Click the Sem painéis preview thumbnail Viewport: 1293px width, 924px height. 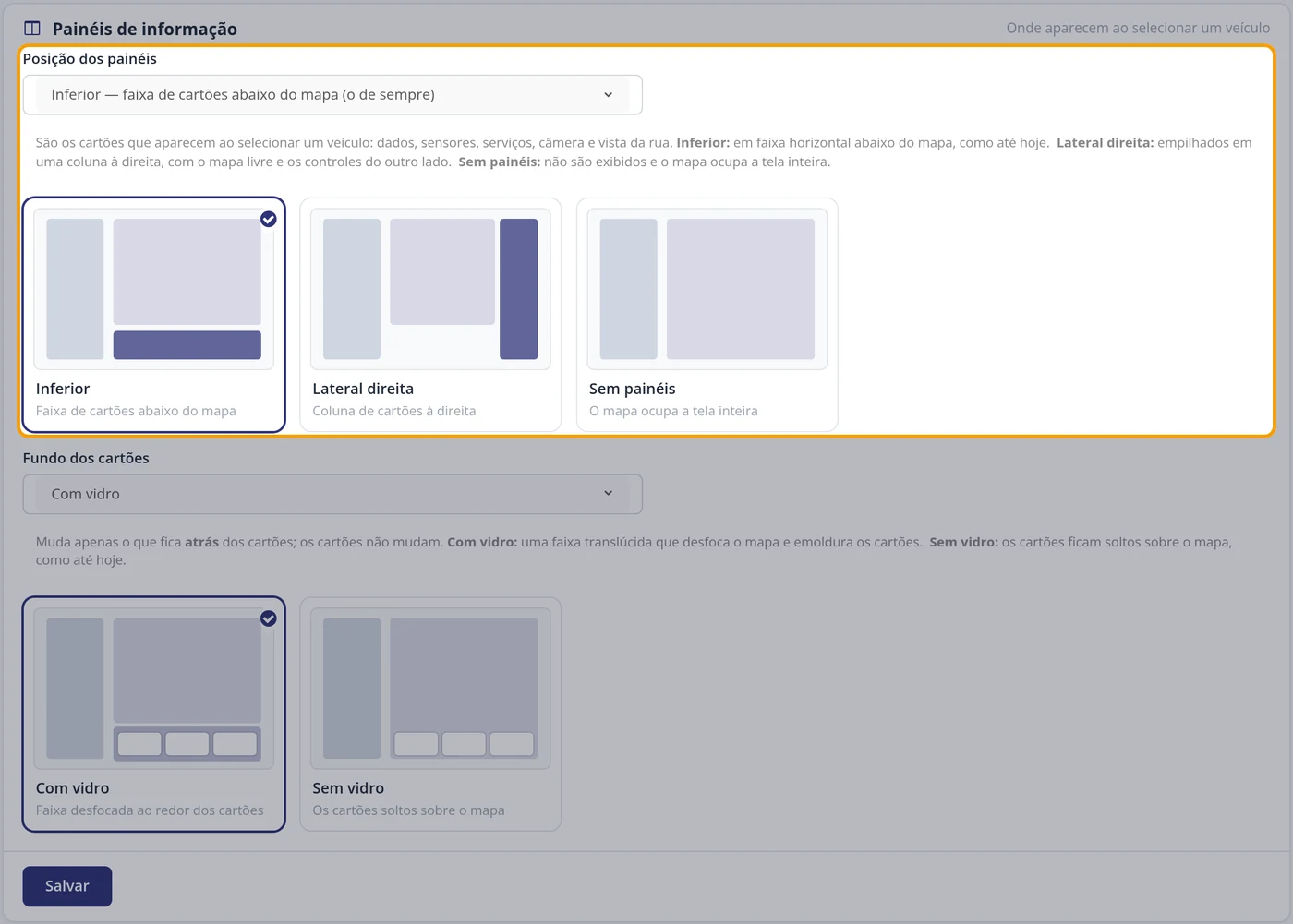707,289
